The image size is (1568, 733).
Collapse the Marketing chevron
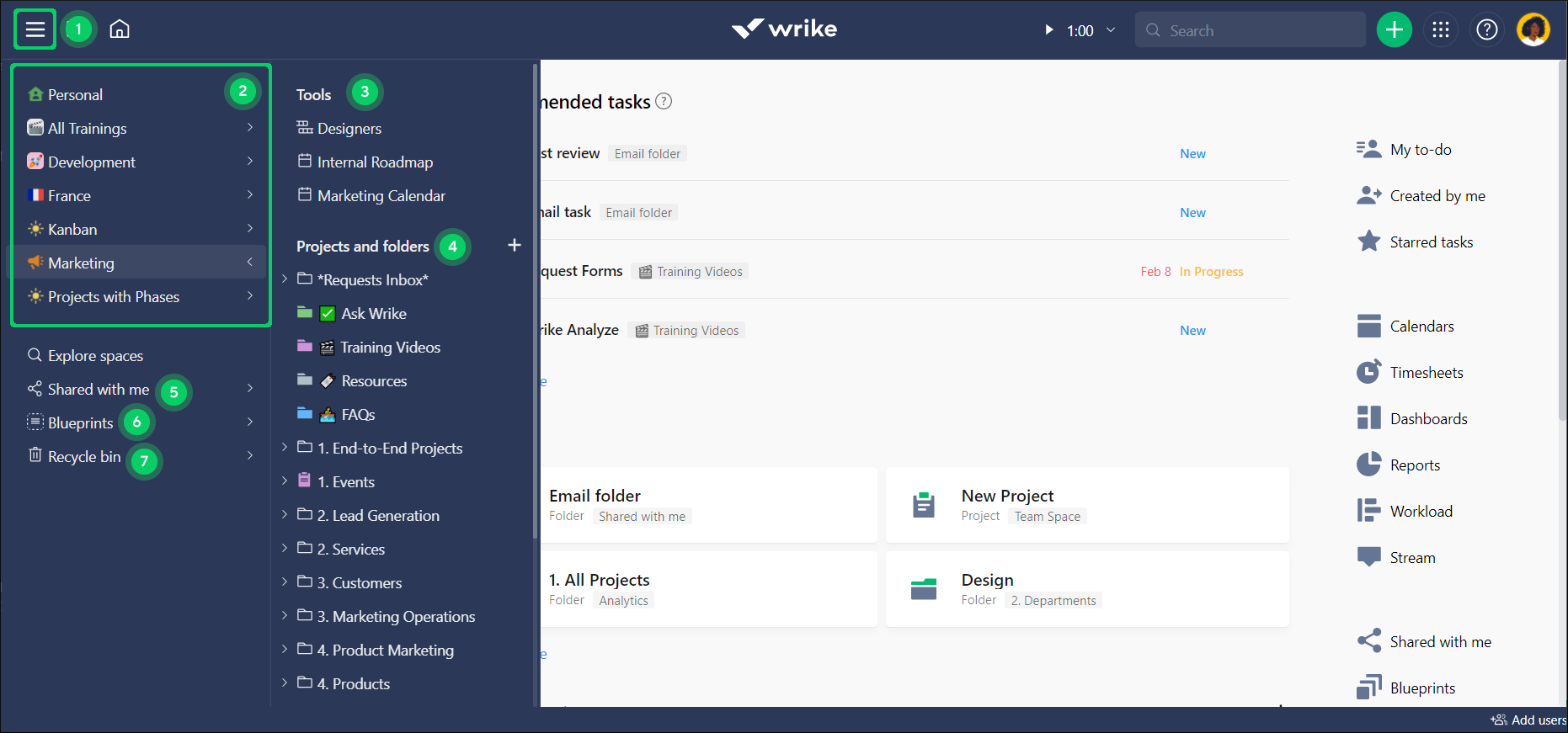pos(250,262)
